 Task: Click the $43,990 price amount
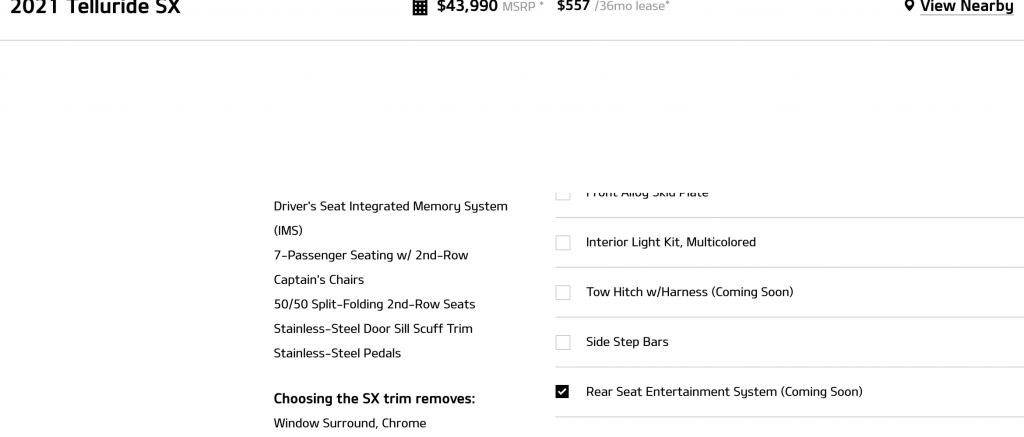[x=467, y=5]
